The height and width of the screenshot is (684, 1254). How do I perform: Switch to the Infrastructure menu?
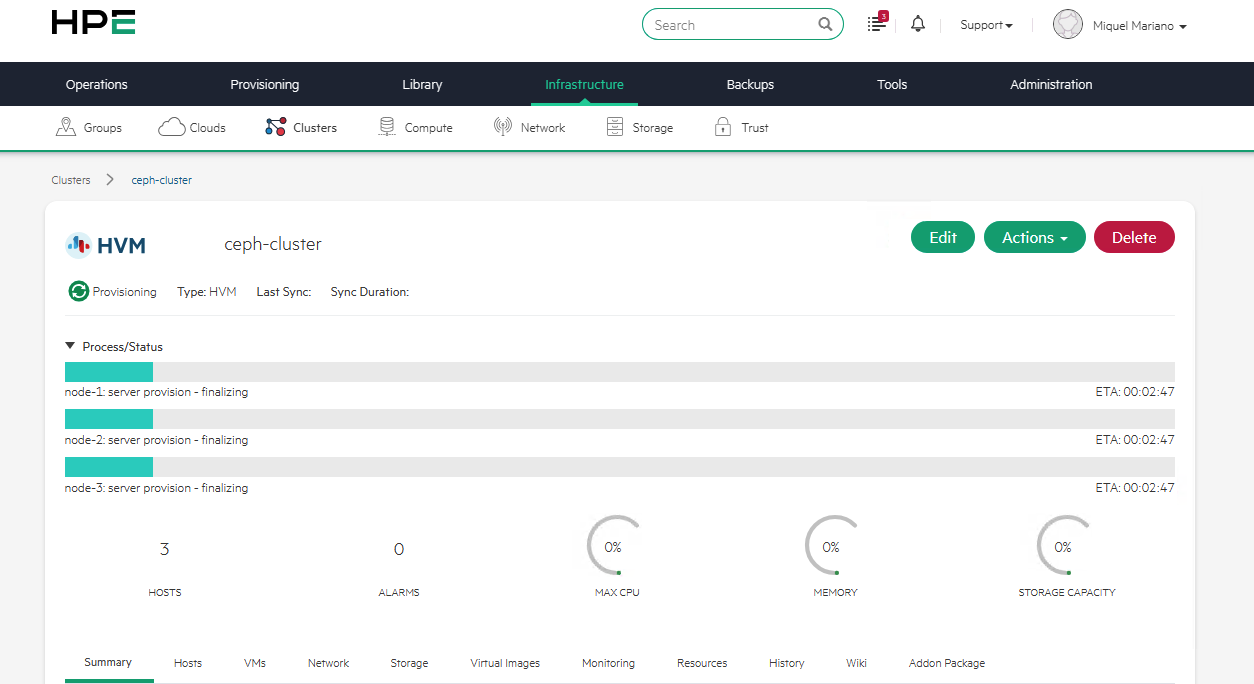click(x=584, y=84)
